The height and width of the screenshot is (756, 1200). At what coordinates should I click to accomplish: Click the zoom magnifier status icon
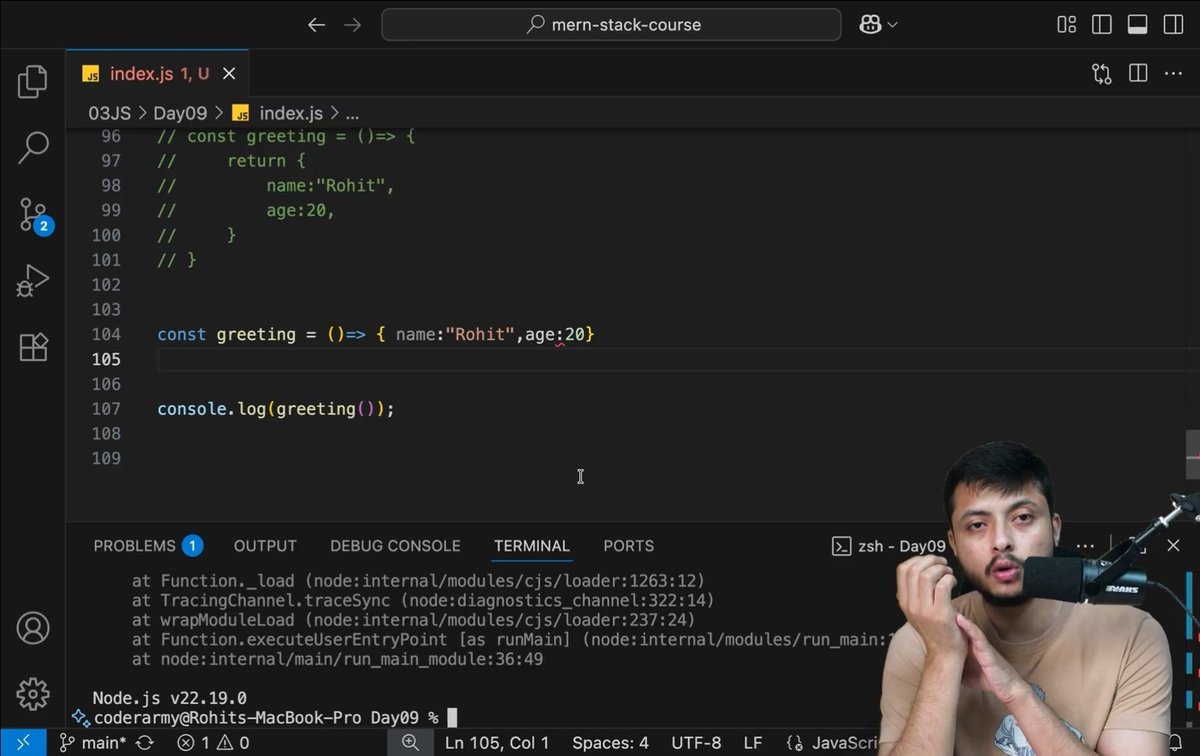point(411,743)
